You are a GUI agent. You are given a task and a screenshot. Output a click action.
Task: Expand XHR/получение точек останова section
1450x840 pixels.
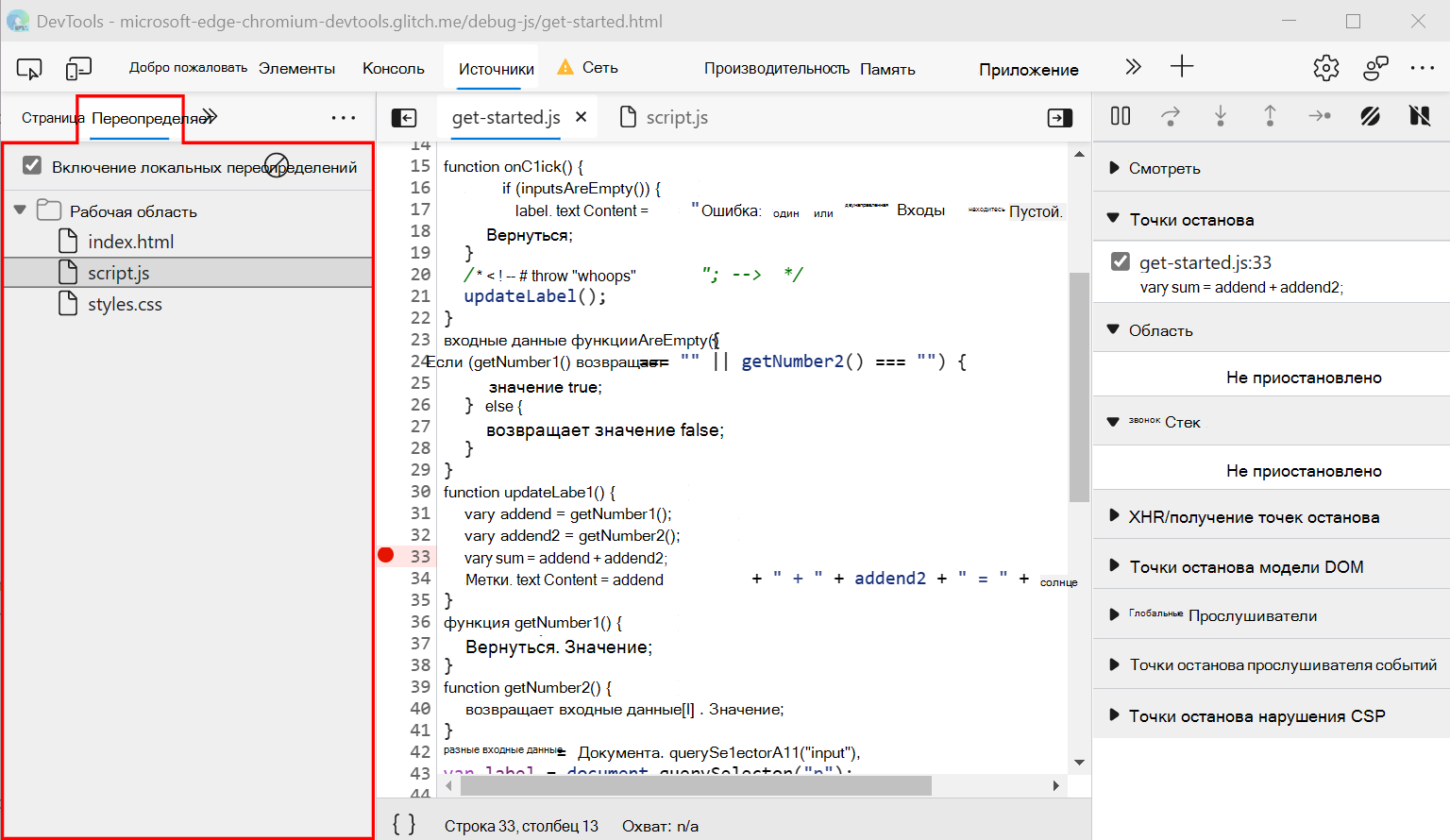coord(1114,516)
